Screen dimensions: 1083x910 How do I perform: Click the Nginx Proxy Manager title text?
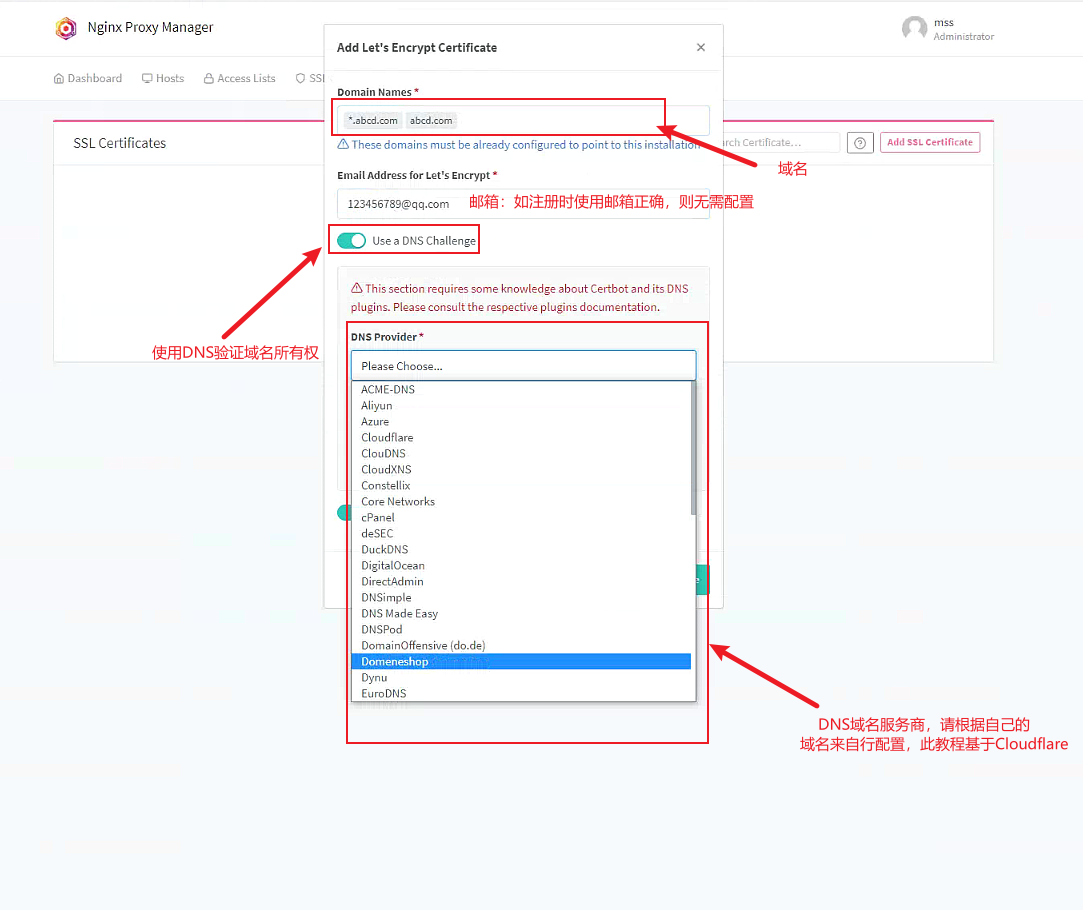coord(151,28)
